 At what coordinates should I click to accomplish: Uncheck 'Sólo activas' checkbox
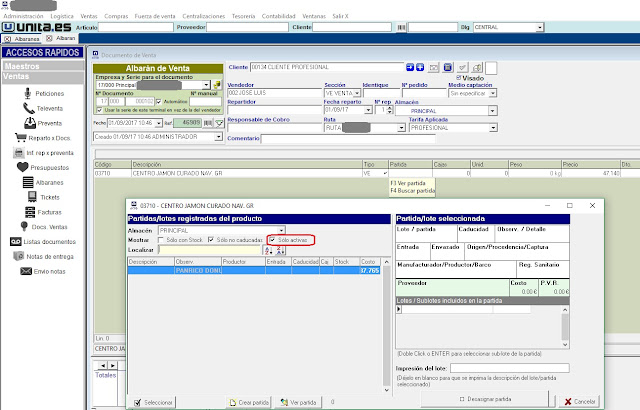click(x=271, y=241)
